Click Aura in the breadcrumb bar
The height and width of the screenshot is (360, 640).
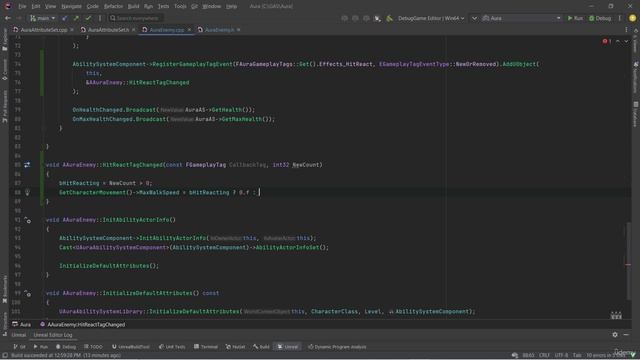22,324
